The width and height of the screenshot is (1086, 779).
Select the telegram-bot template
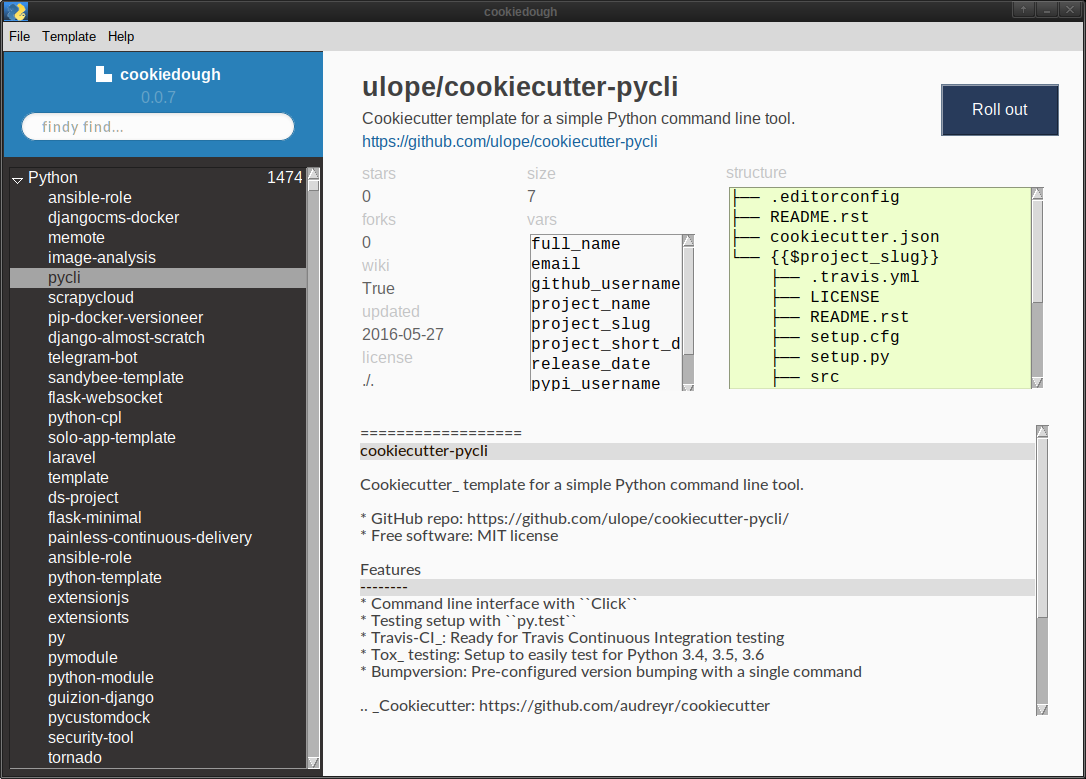[93, 358]
